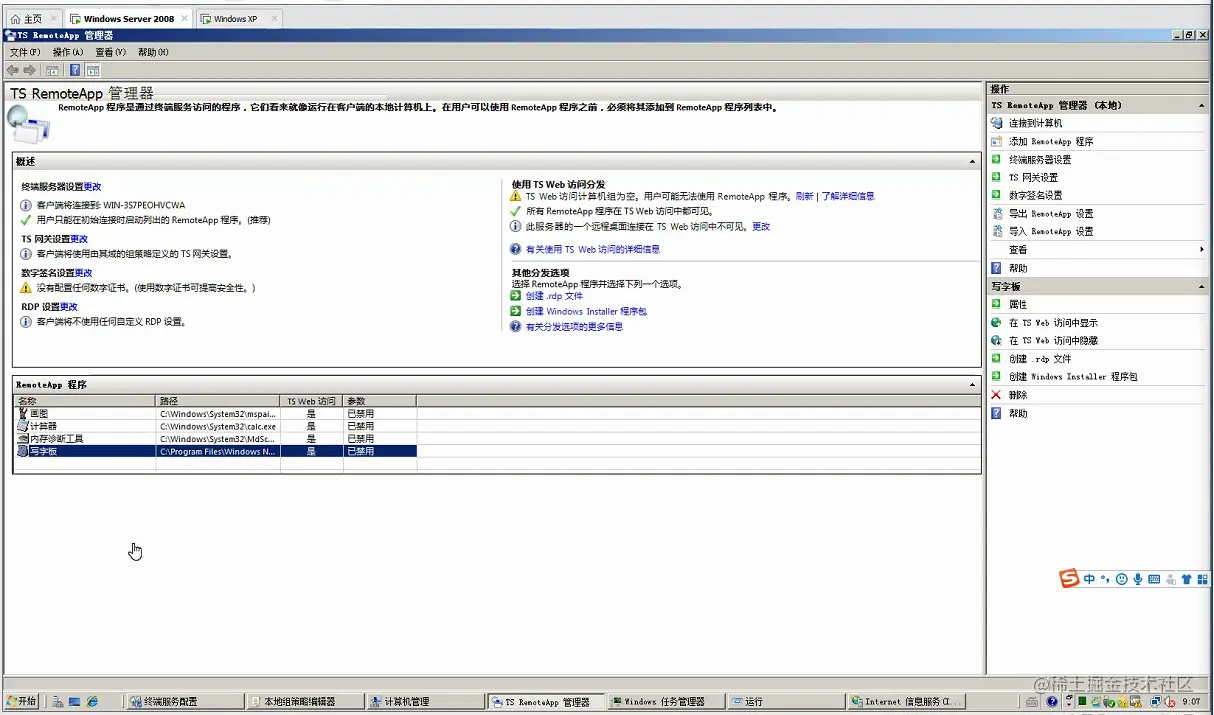
Task: Switch to 计算机管理 taskbar button
Action: 425,702
